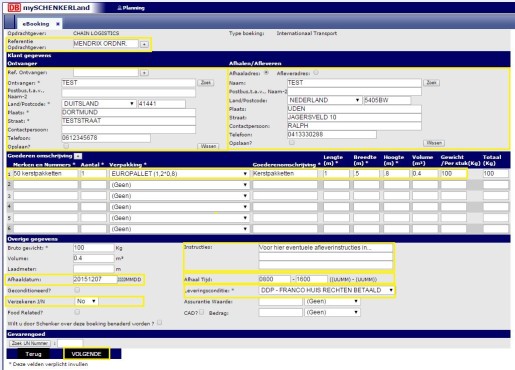This screenshot has width=515, height=370.
Task: Click the first Instructies text field
Action: point(325,248)
